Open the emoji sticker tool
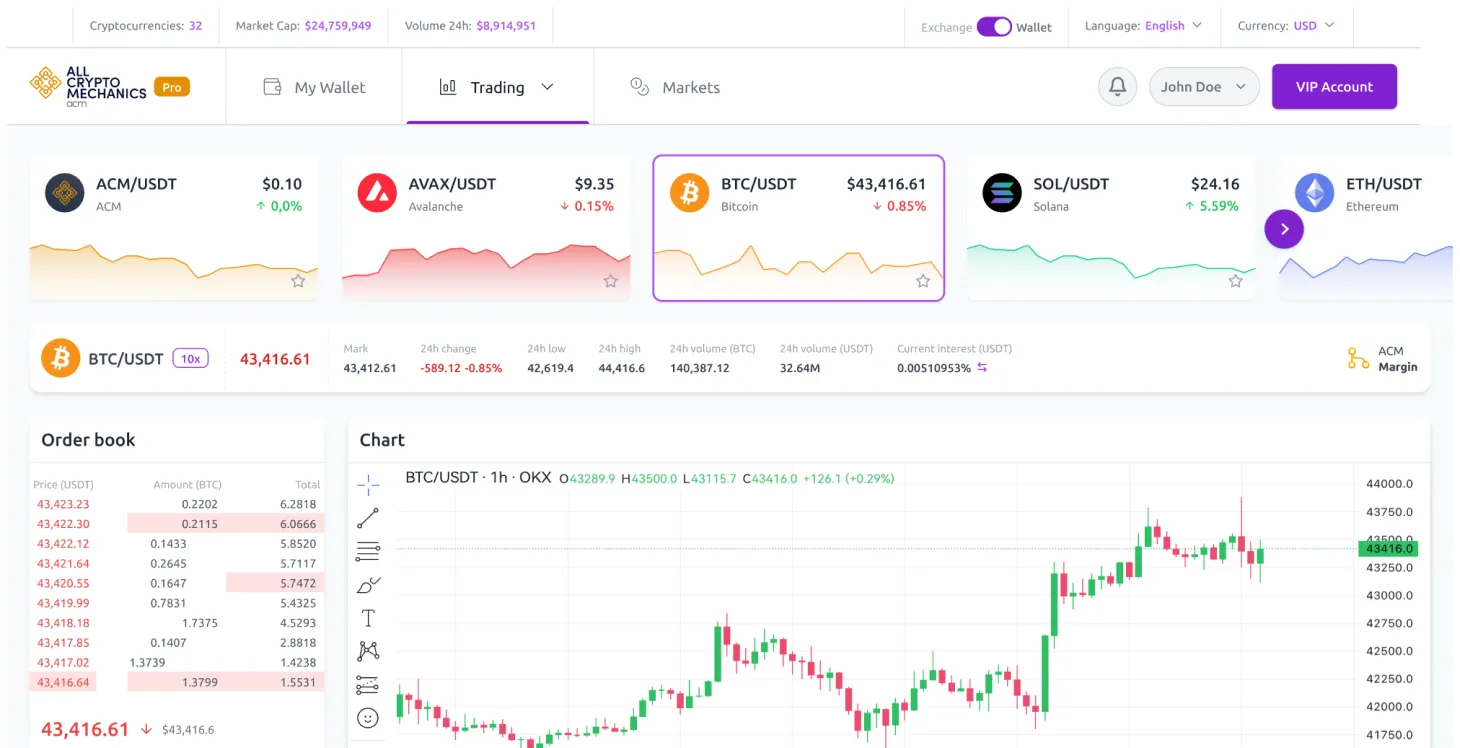The image size is (1460, 748). (x=368, y=717)
